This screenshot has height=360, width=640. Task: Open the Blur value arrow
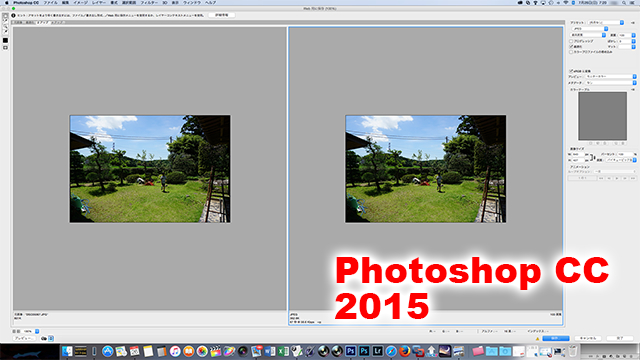[633, 41]
